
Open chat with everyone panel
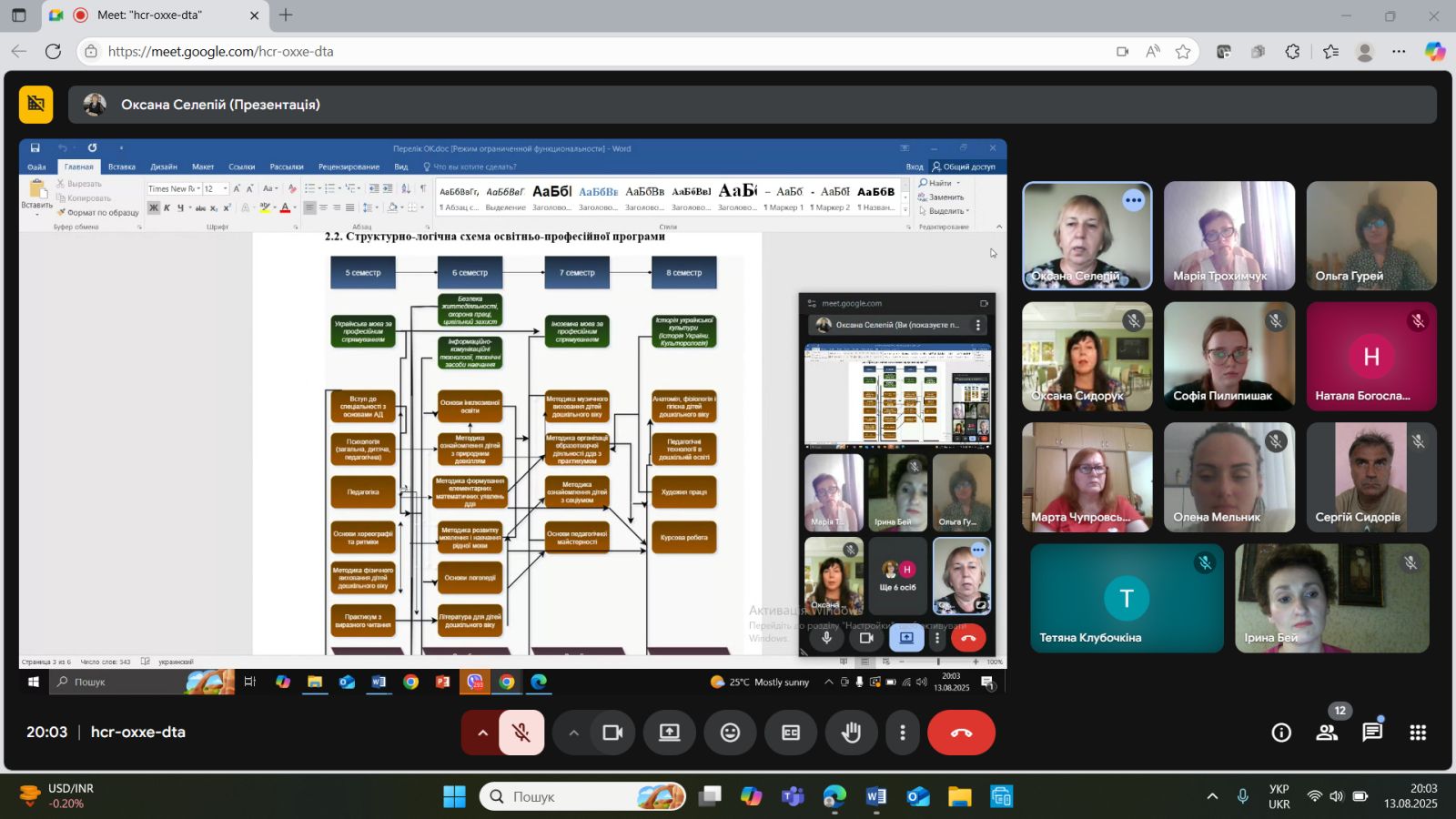(x=1372, y=733)
